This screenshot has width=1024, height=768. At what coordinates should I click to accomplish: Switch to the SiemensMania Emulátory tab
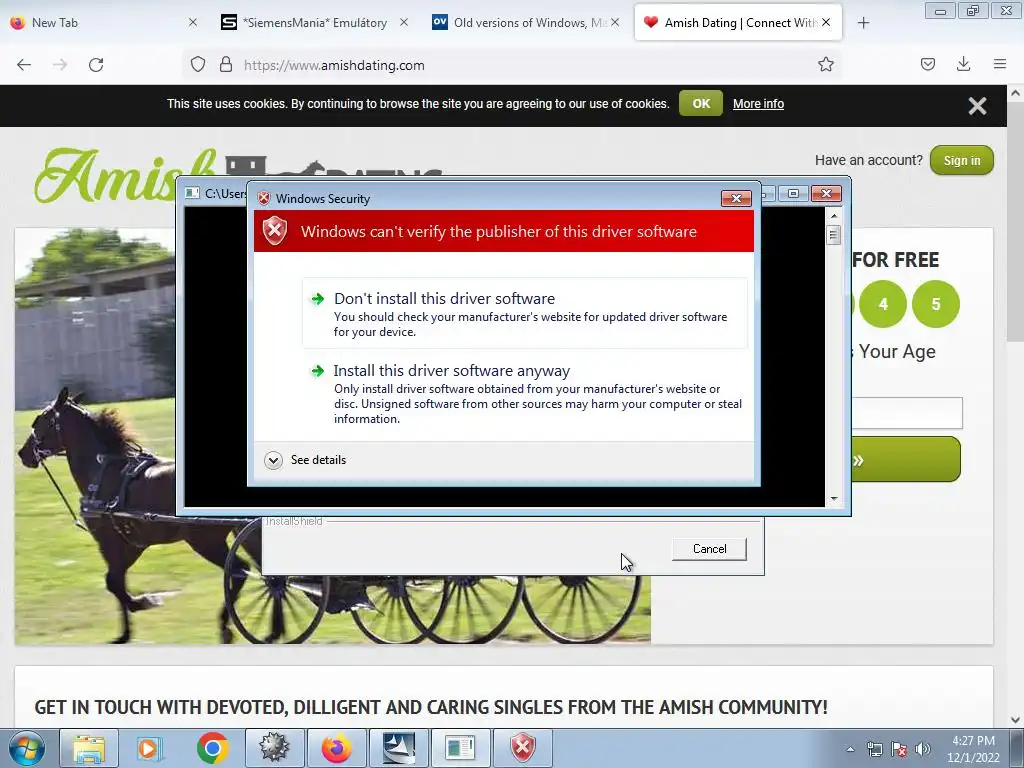click(315, 23)
